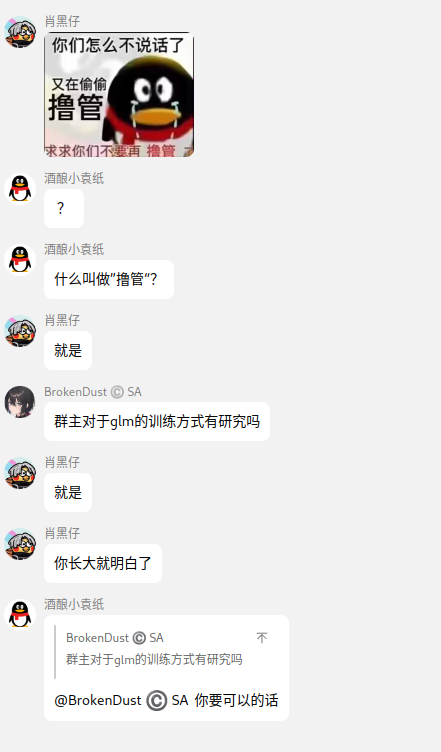Open the penguin meme image from 肖黑仔
441x752 pixels.
(119, 94)
